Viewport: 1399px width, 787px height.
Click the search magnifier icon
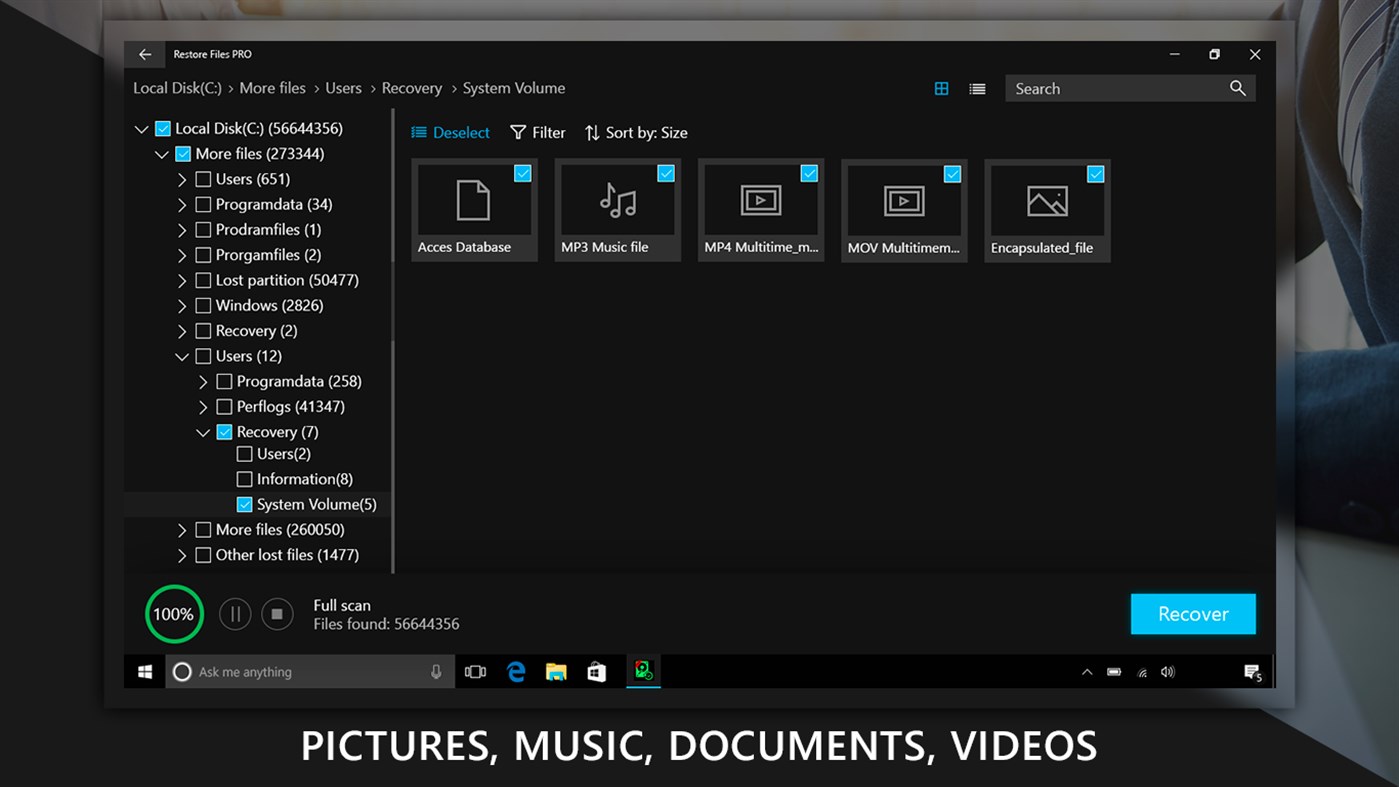pyautogui.click(x=1237, y=88)
